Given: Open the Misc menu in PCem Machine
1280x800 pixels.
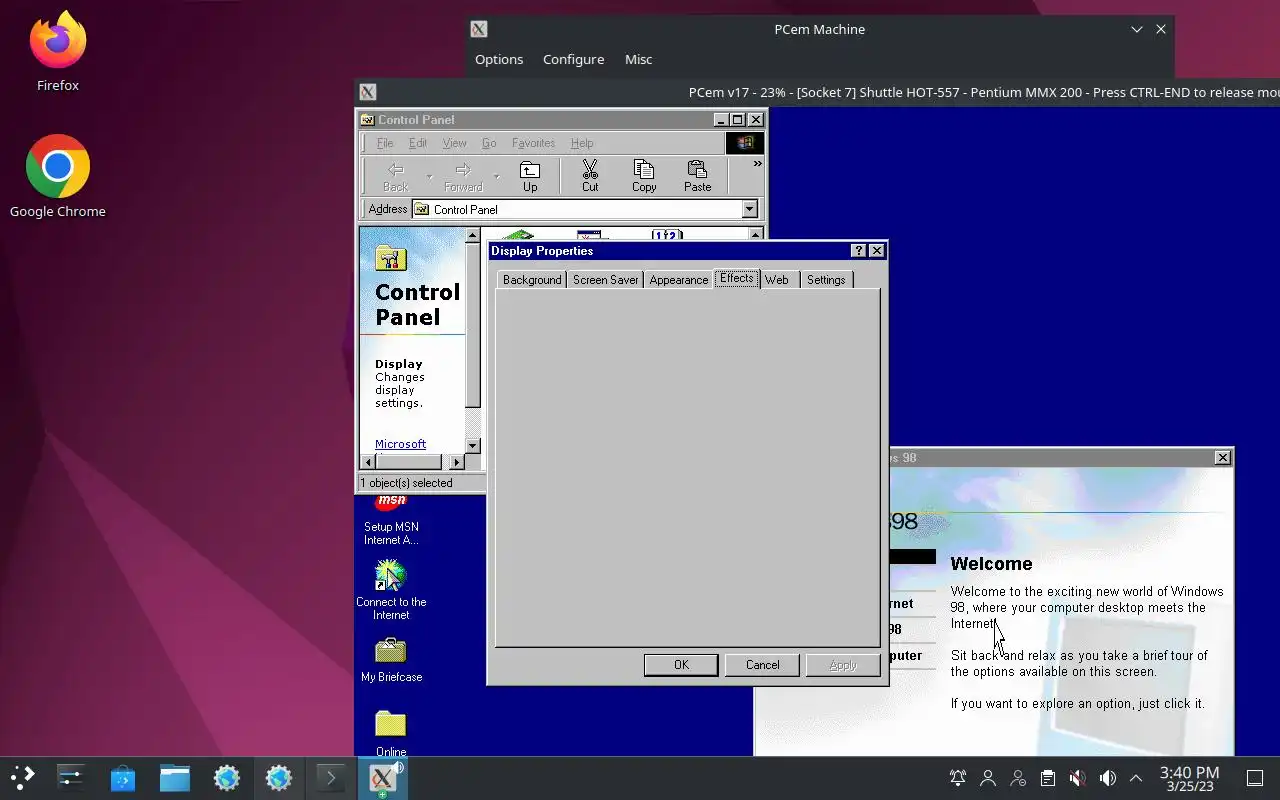Looking at the screenshot, I should [x=638, y=59].
